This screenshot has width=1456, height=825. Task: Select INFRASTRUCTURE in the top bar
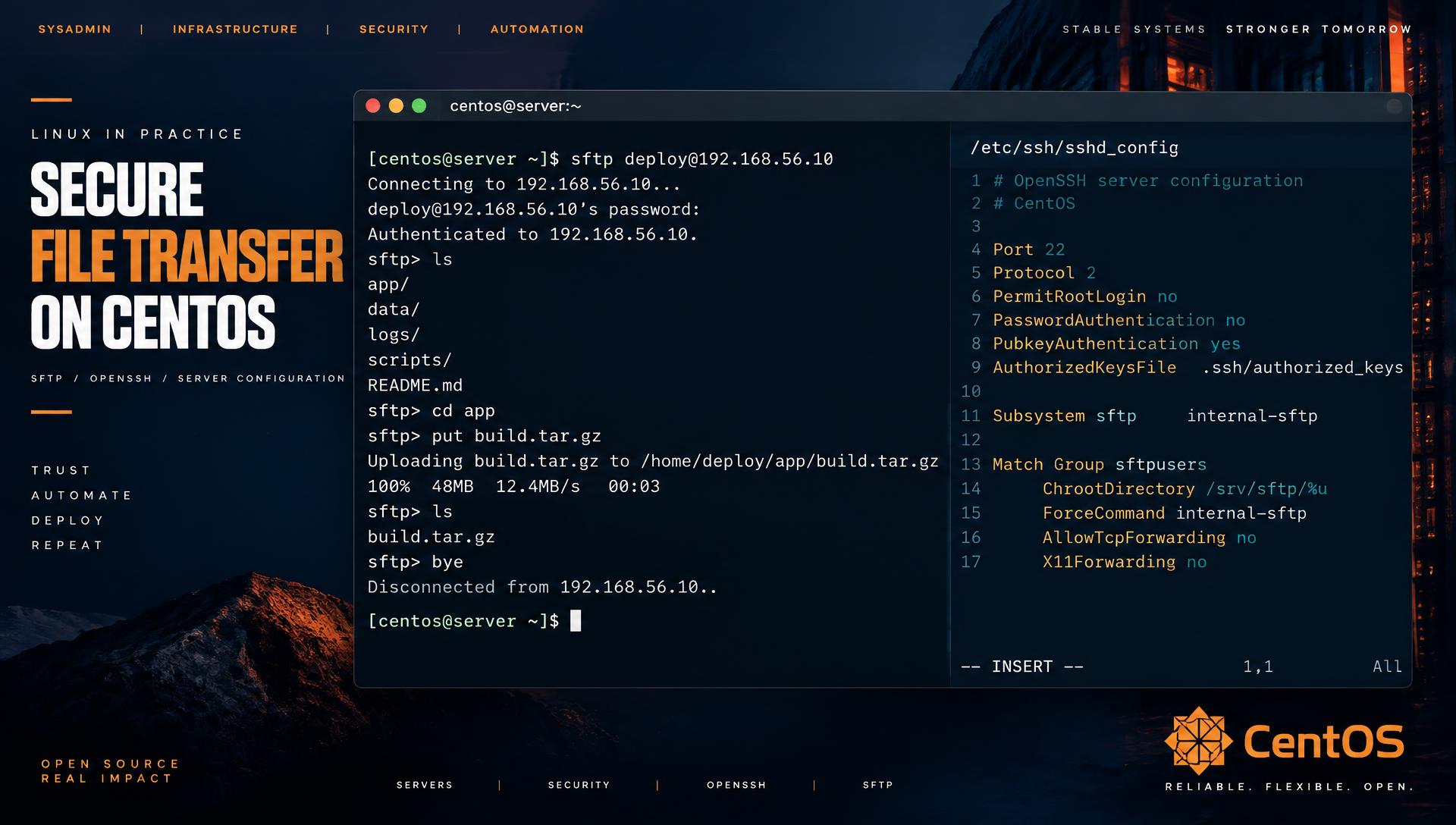point(235,30)
